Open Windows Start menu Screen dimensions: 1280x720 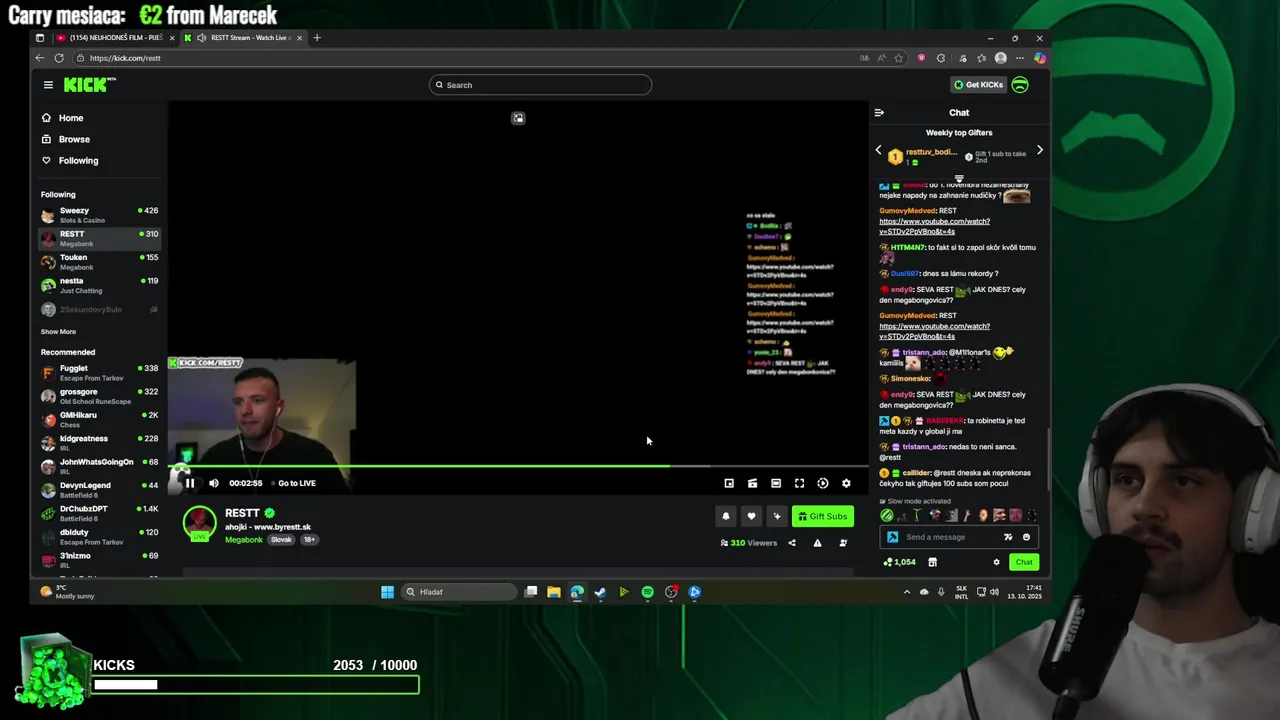point(387,592)
